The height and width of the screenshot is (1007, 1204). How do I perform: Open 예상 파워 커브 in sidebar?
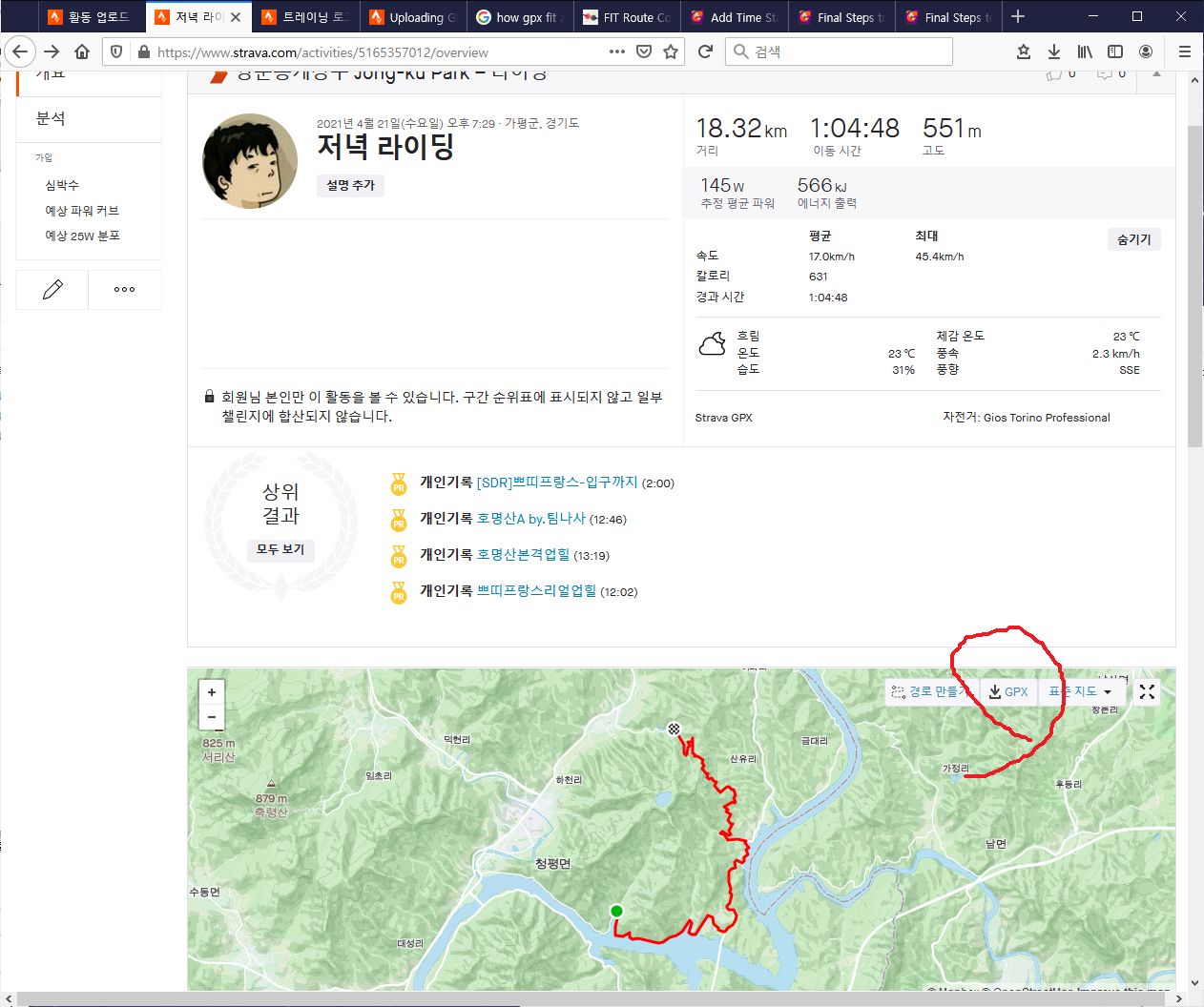pyautogui.click(x=82, y=211)
